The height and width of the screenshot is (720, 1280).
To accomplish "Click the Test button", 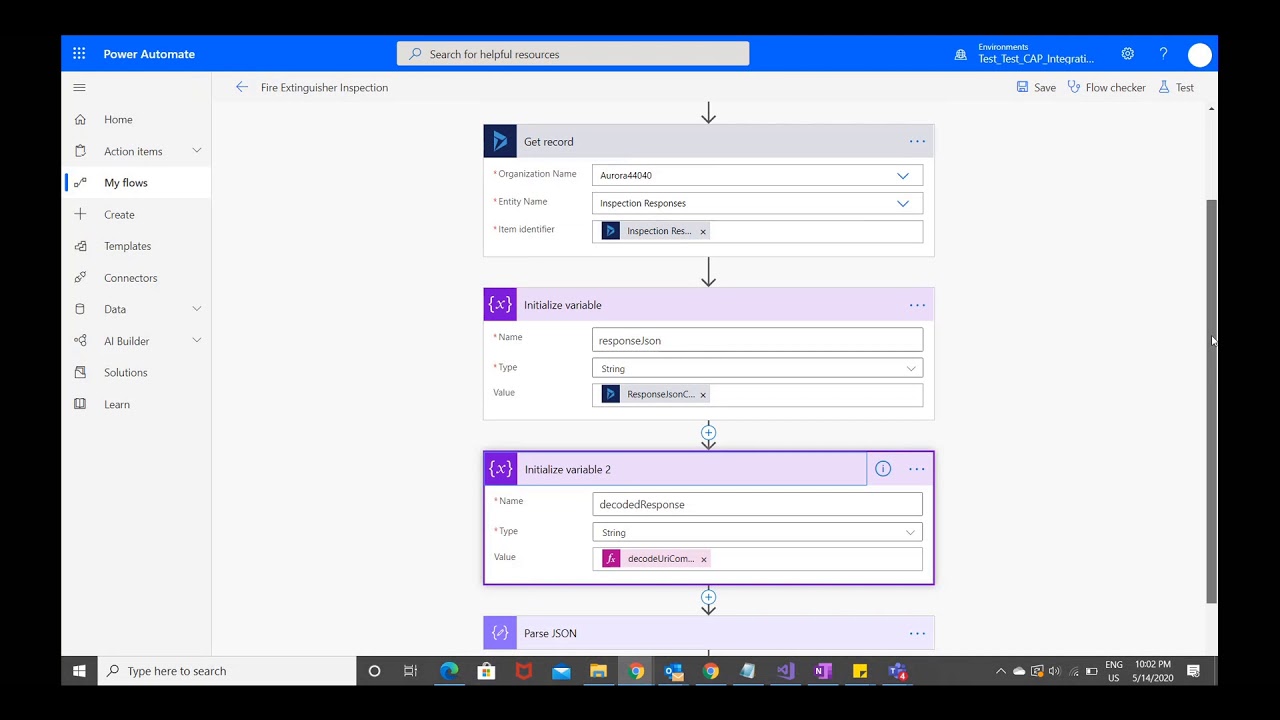I will 1176,87.
